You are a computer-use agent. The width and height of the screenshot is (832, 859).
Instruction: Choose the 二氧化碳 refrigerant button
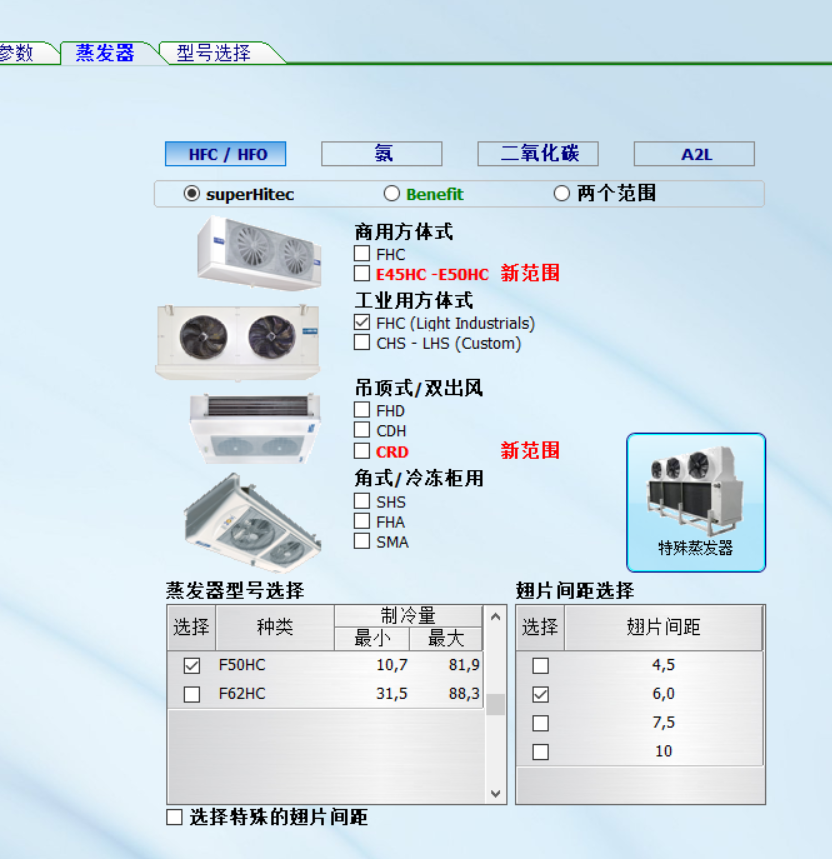pyautogui.click(x=538, y=154)
